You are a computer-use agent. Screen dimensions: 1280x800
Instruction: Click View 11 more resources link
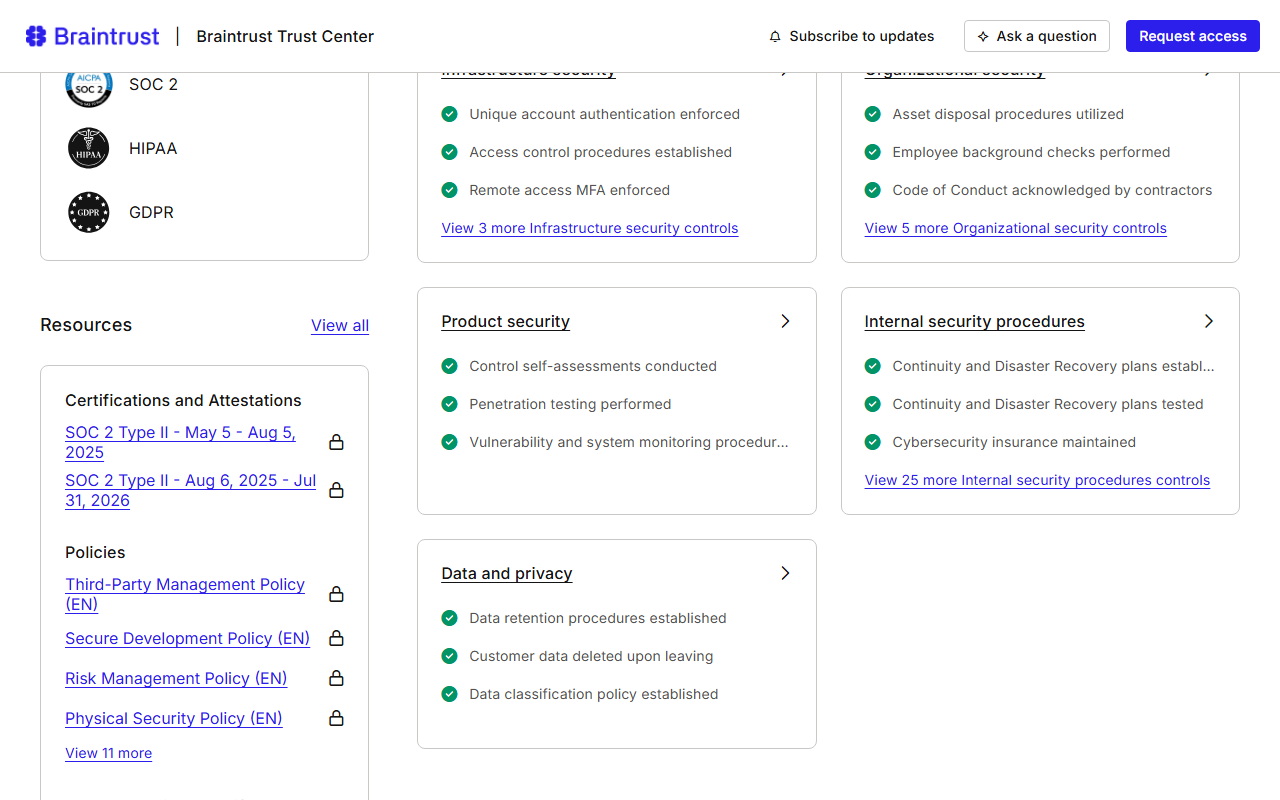(x=108, y=753)
